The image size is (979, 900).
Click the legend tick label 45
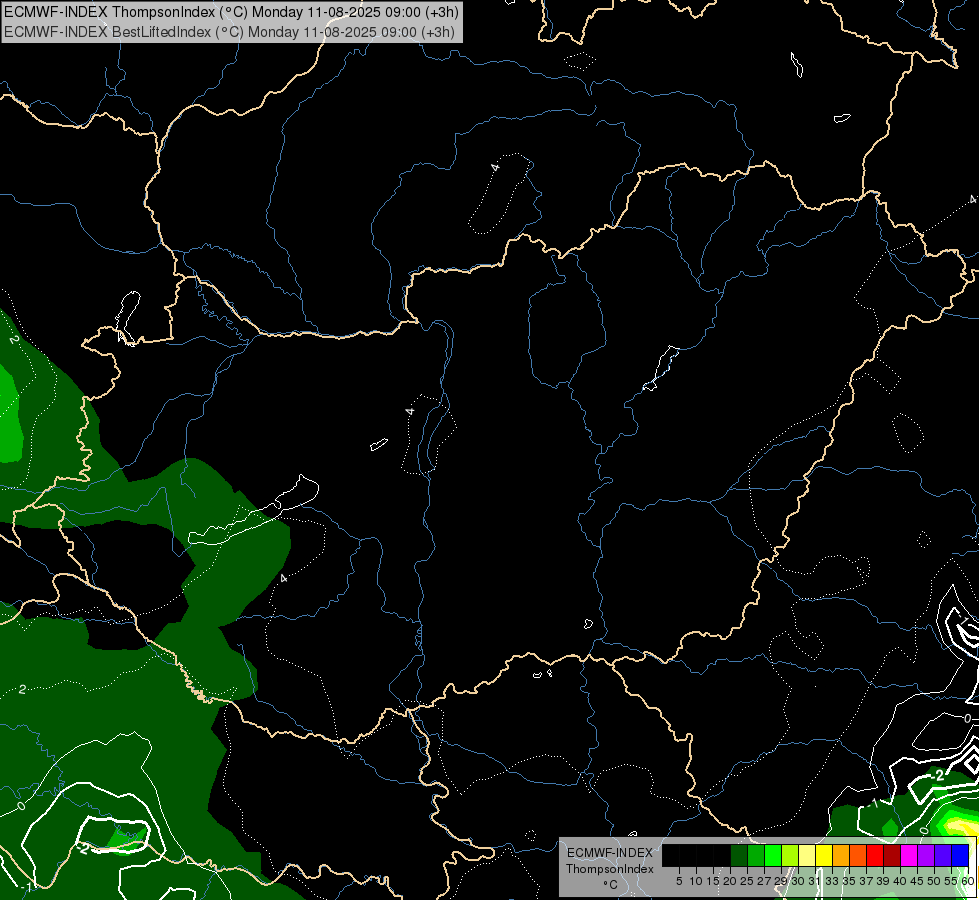point(917,881)
